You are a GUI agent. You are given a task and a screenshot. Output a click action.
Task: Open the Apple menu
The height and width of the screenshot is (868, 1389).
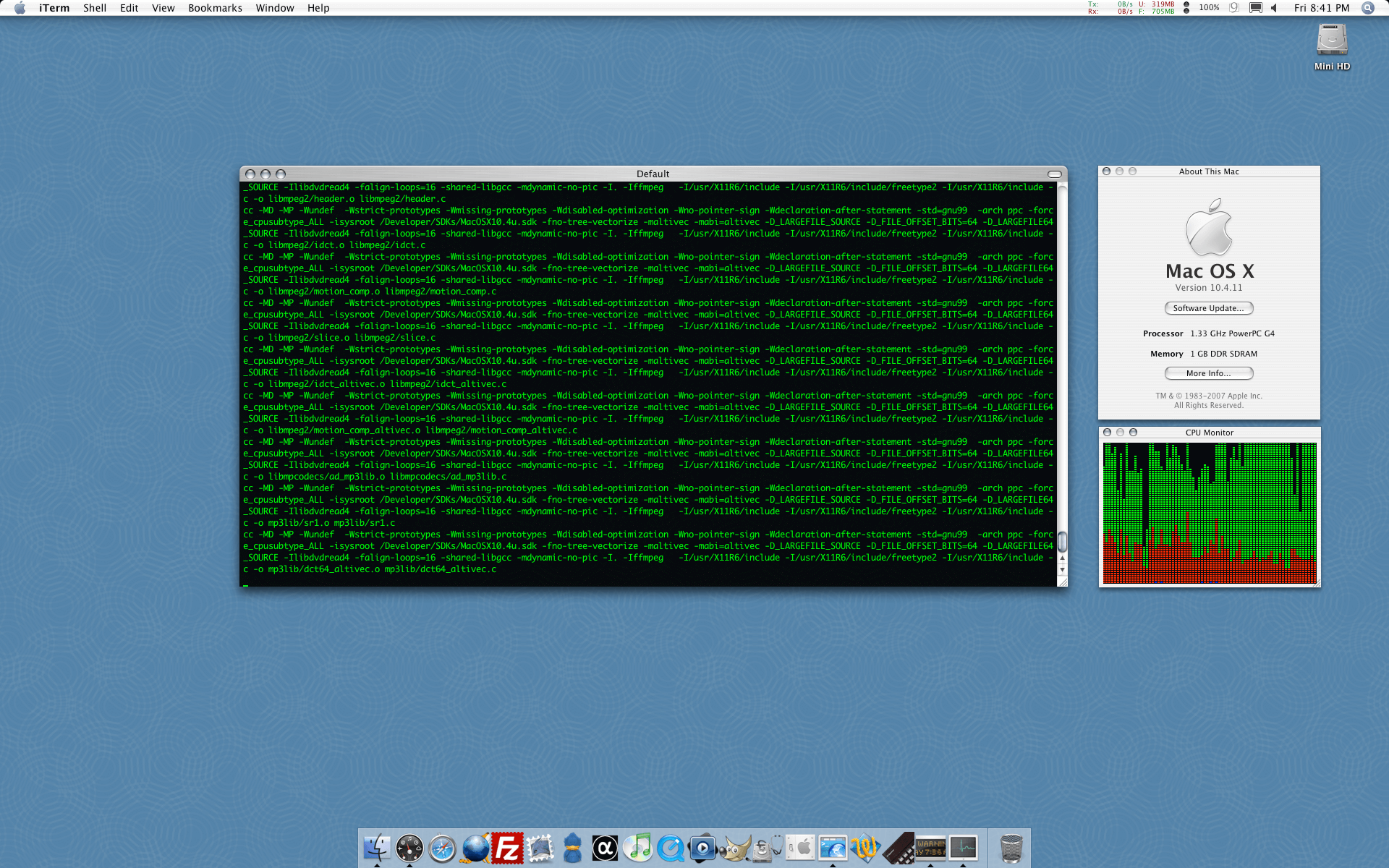(20, 8)
